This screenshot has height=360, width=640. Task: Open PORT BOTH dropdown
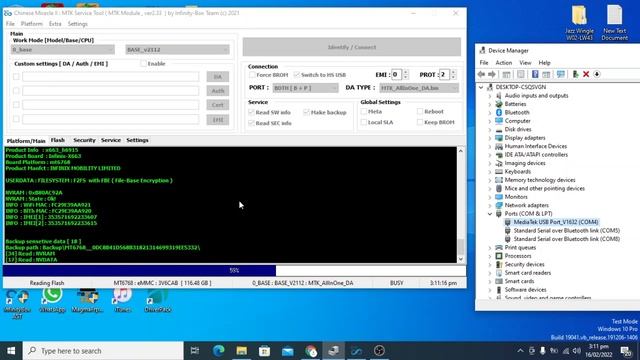[305, 88]
